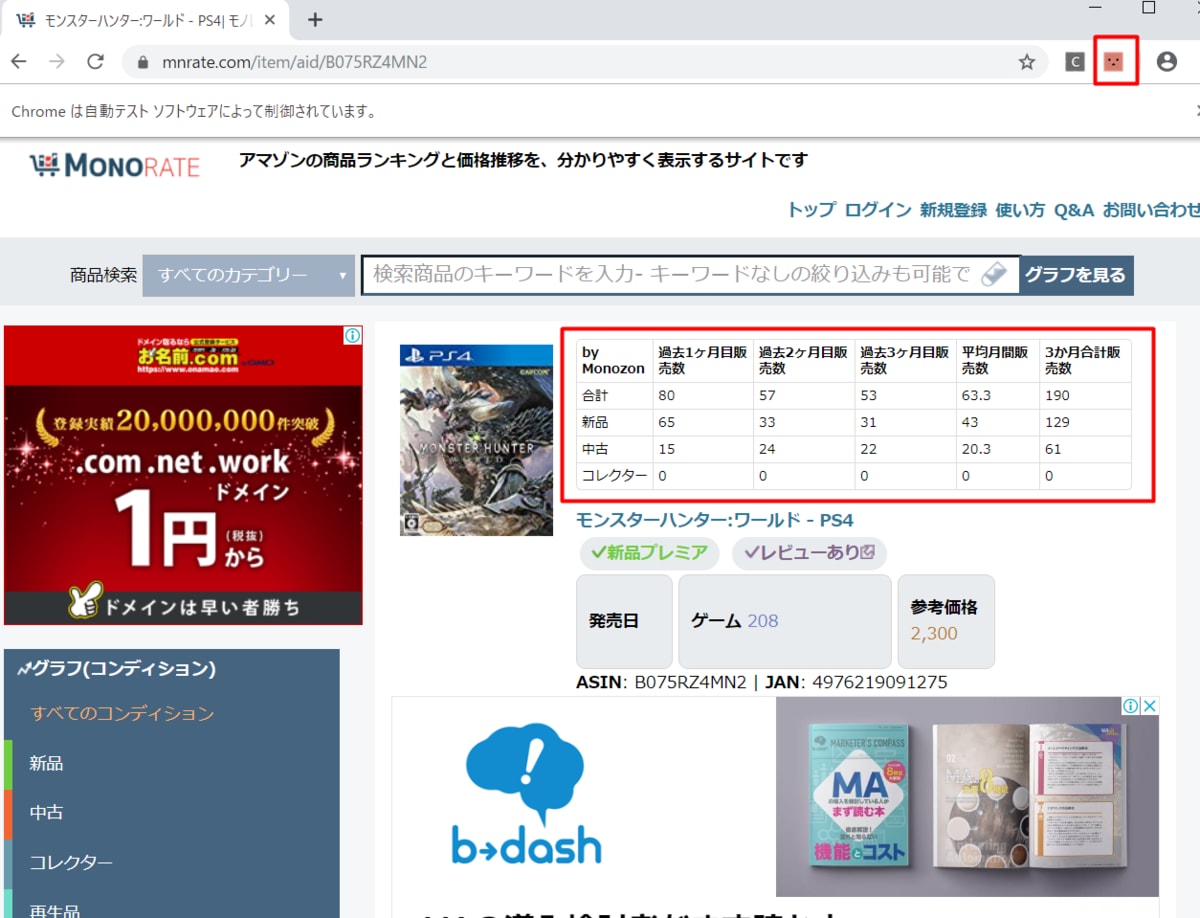Screen dimensions: 1200x918
Task: Go back to the previous page
Action: 18,62
